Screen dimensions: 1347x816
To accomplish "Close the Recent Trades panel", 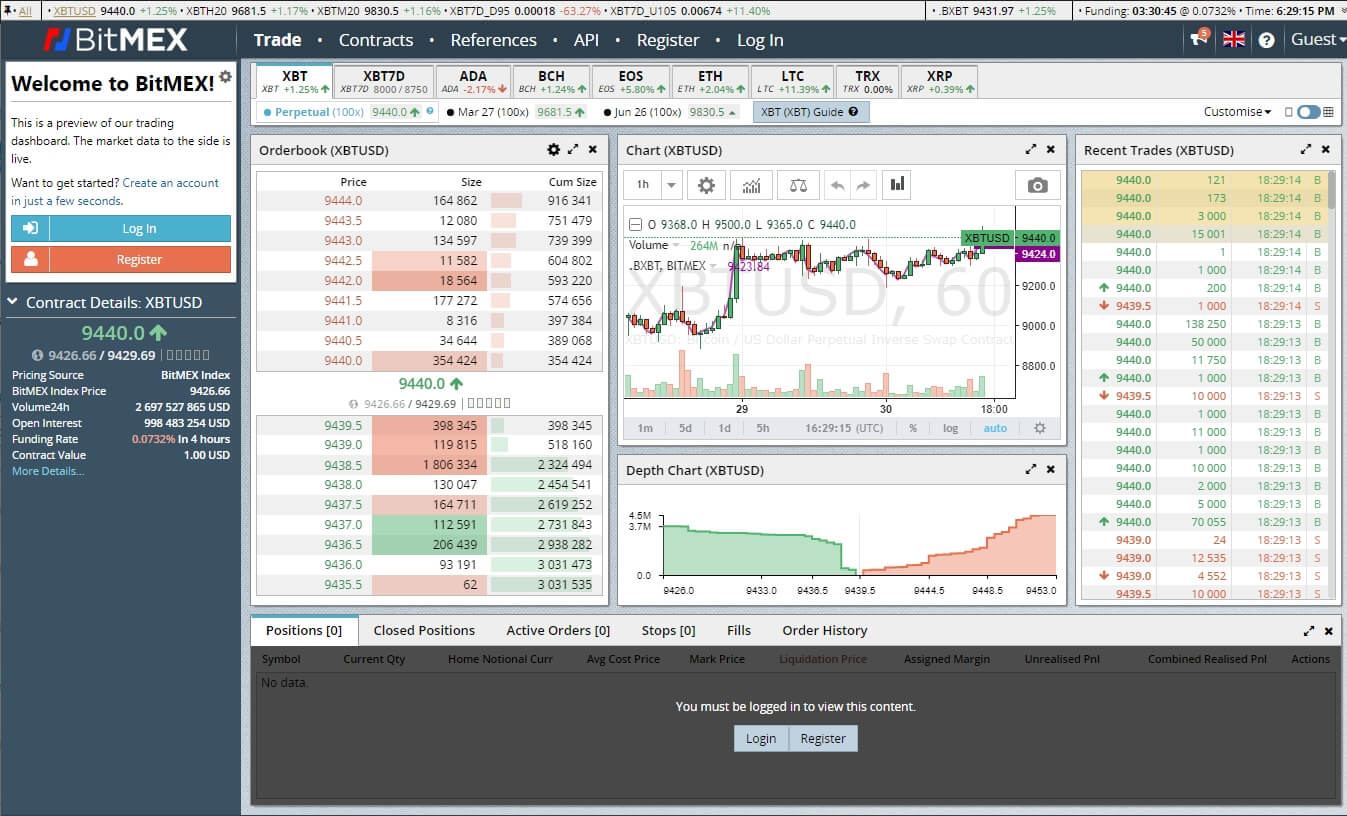I will click(x=1325, y=149).
